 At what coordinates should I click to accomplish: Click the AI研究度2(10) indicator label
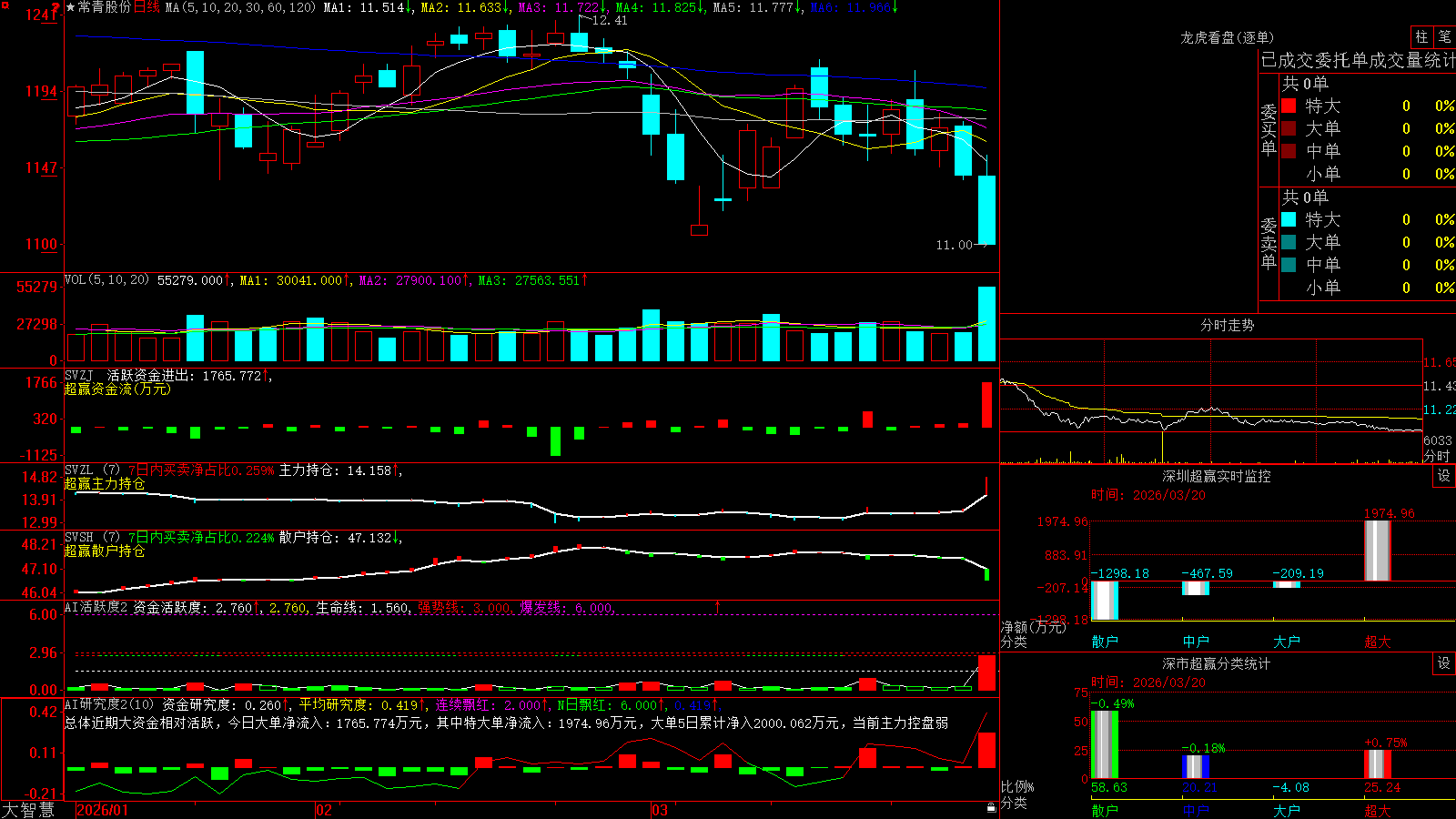pyautogui.click(x=109, y=704)
